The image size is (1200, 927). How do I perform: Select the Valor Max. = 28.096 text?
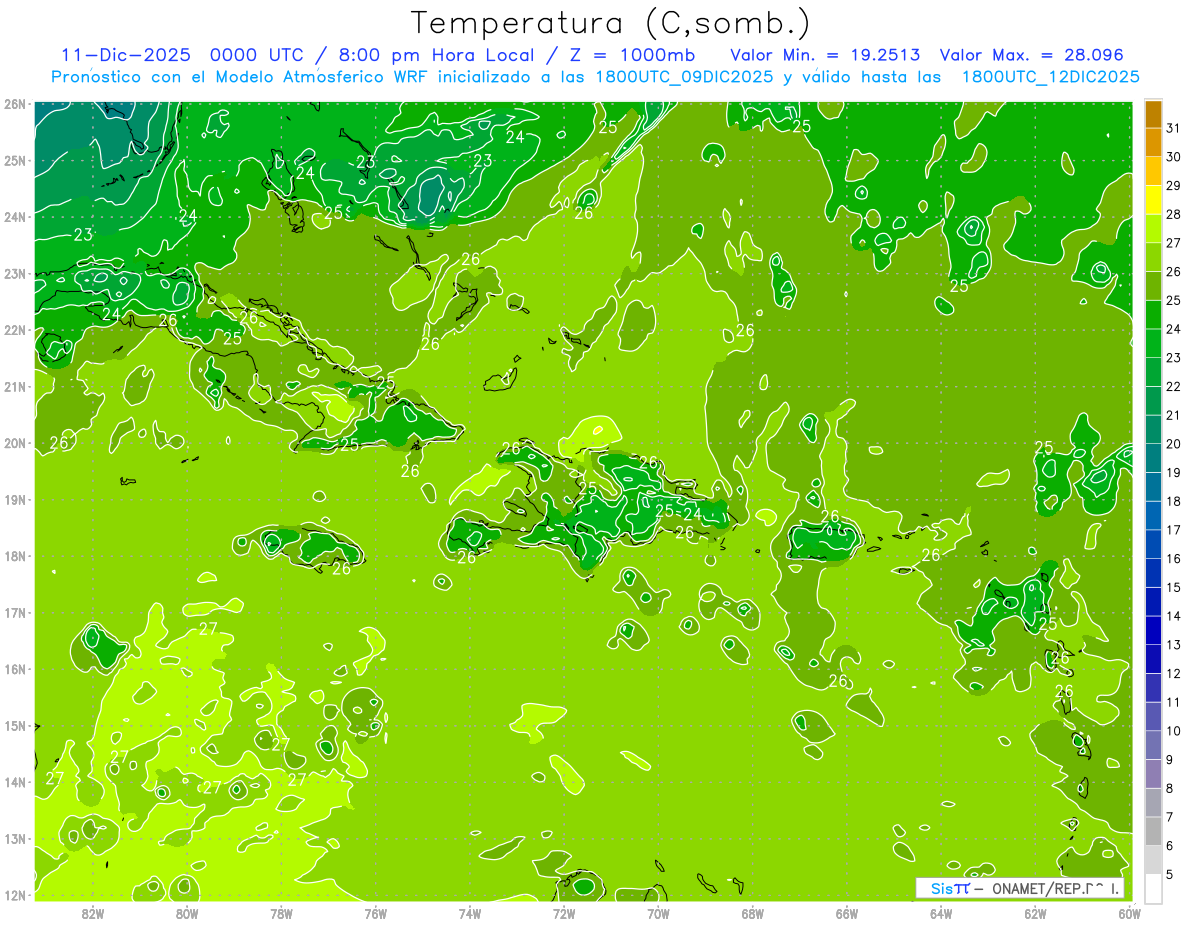tap(1031, 55)
